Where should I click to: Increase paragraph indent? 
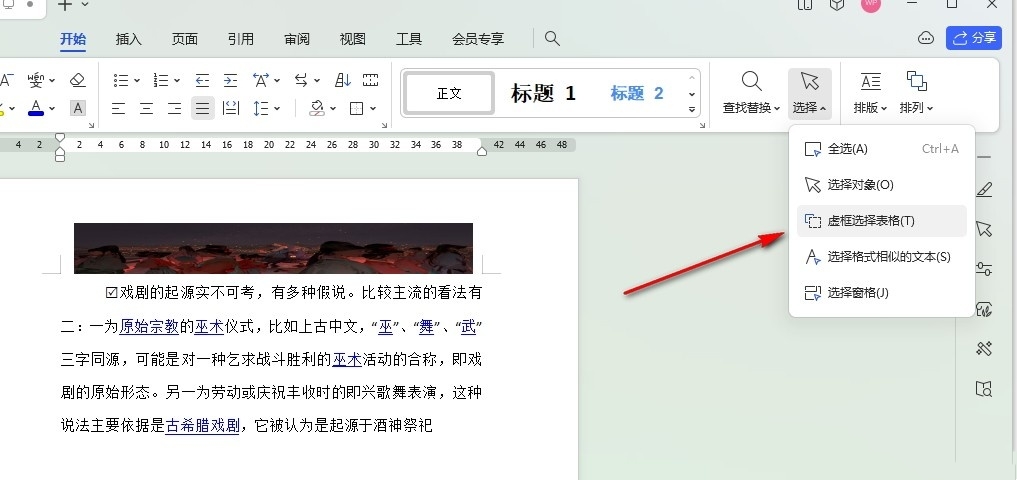[x=230, y=80]
